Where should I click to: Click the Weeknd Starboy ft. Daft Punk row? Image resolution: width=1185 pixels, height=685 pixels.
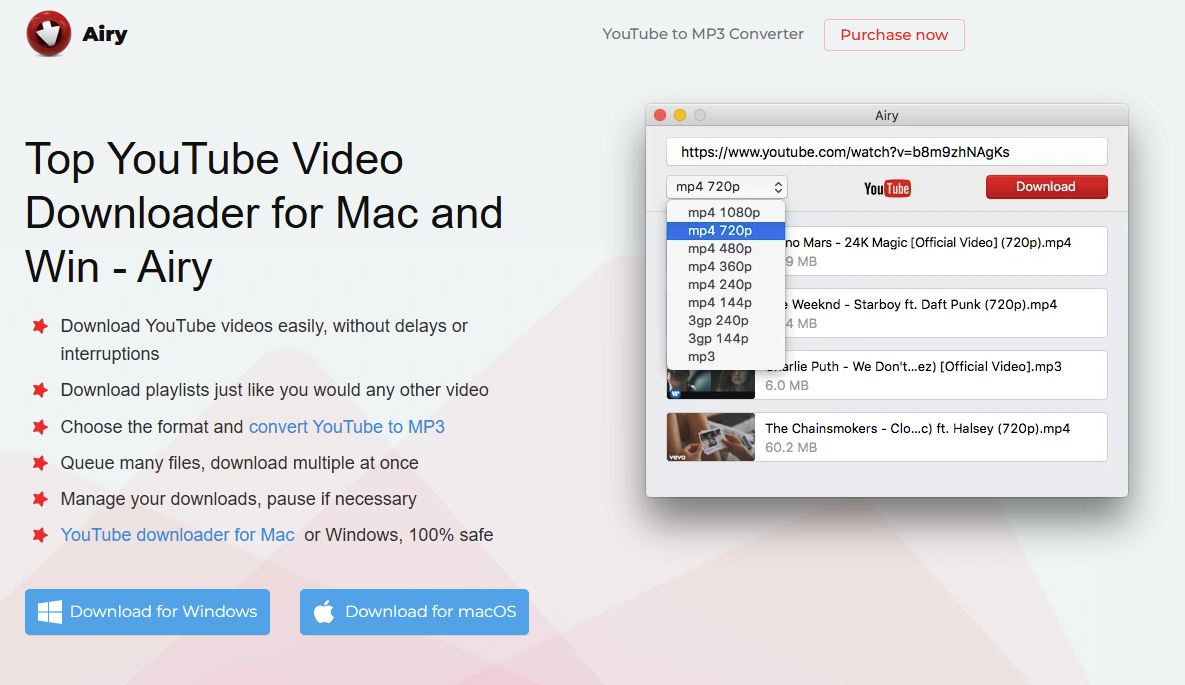pos(945,313)
